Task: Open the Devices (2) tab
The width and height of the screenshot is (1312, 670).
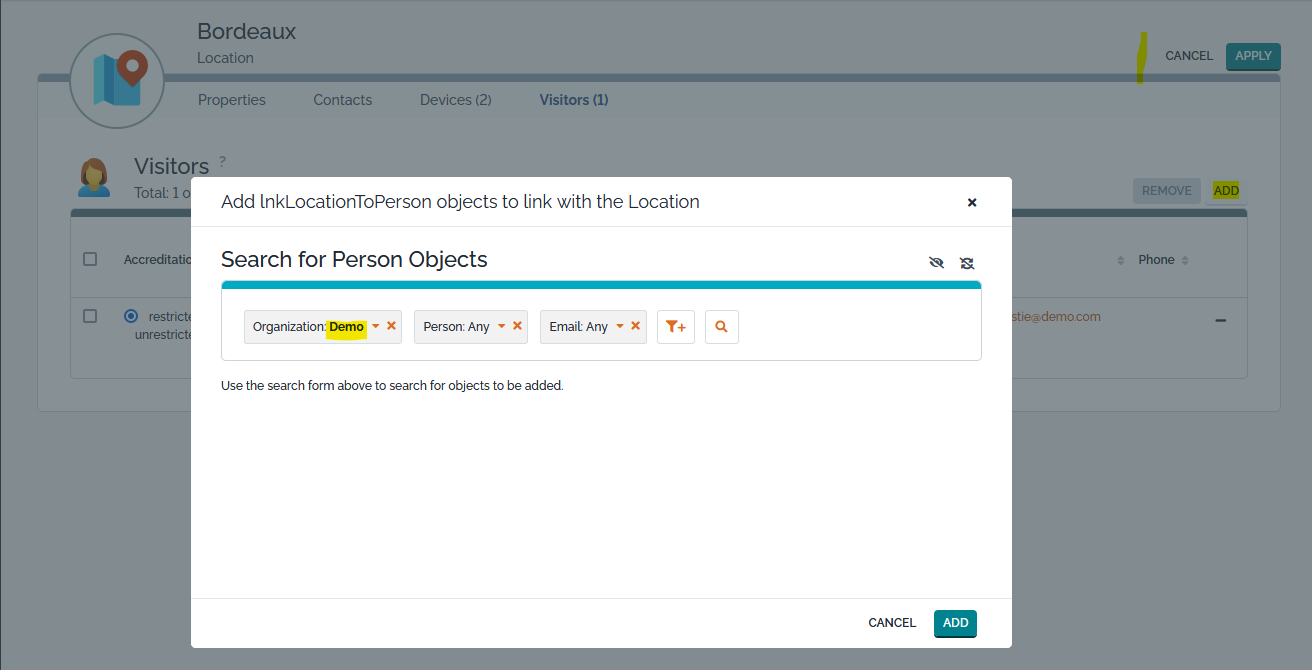Action: (x=455, y=100)
